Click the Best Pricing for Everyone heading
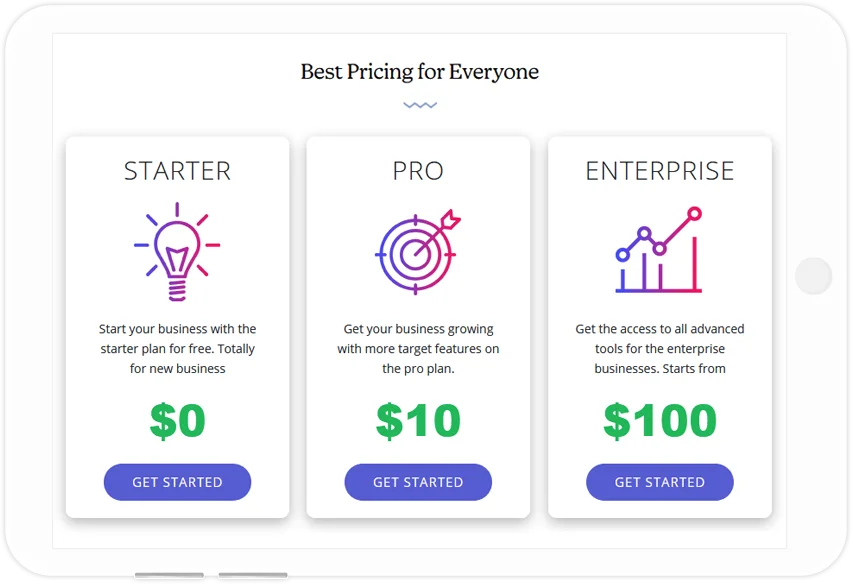 click(x=420, y=72)
